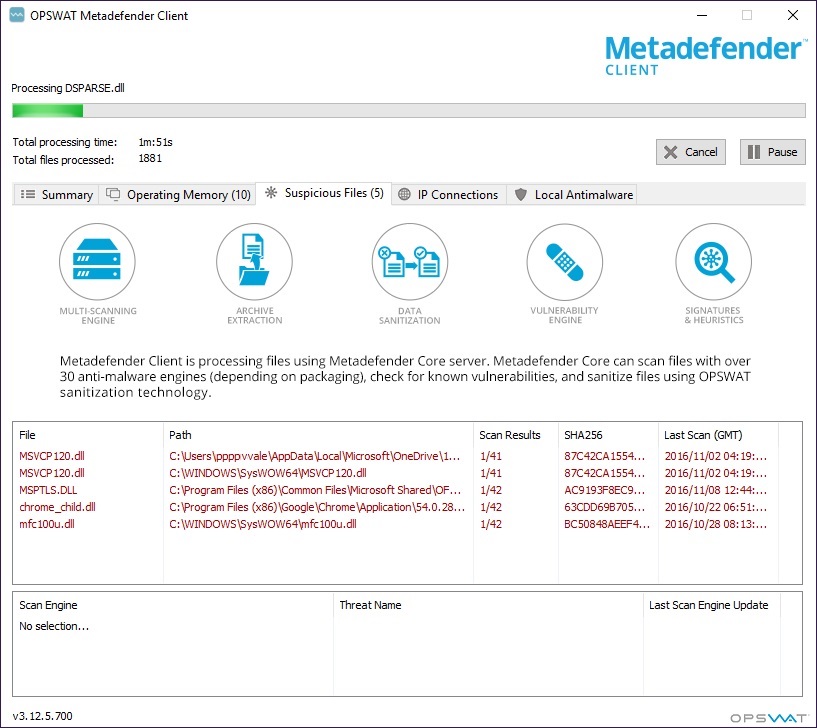Click path C:\WINDOWS\SysWOW64\MSVCP120.dll

[268, 473]
